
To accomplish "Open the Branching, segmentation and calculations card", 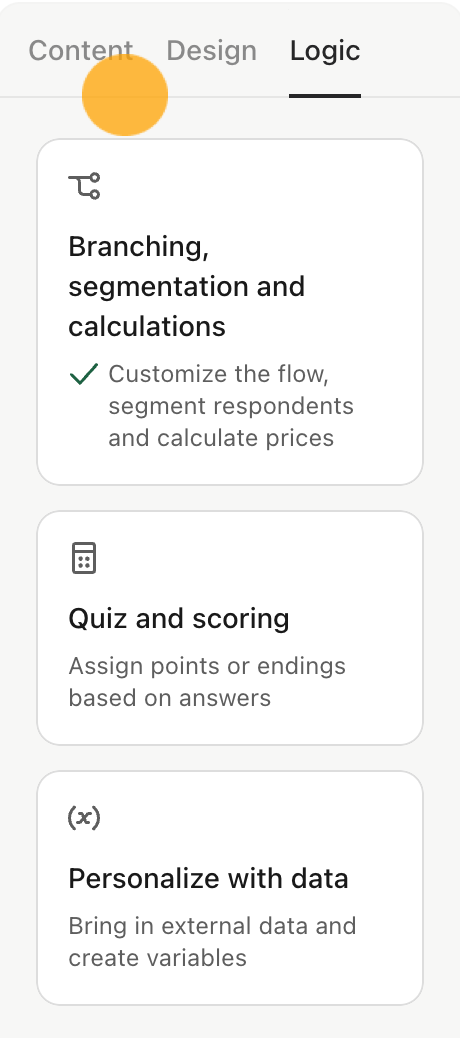I will point(230,312).
